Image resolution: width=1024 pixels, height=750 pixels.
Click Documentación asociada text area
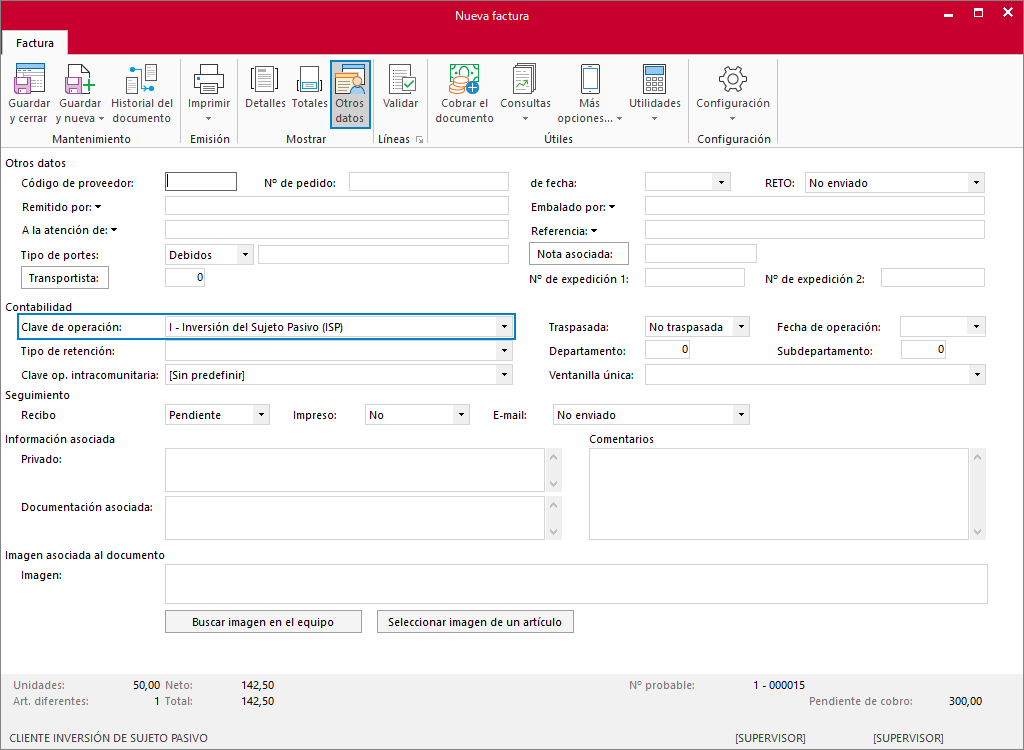(x=355, y=518)
